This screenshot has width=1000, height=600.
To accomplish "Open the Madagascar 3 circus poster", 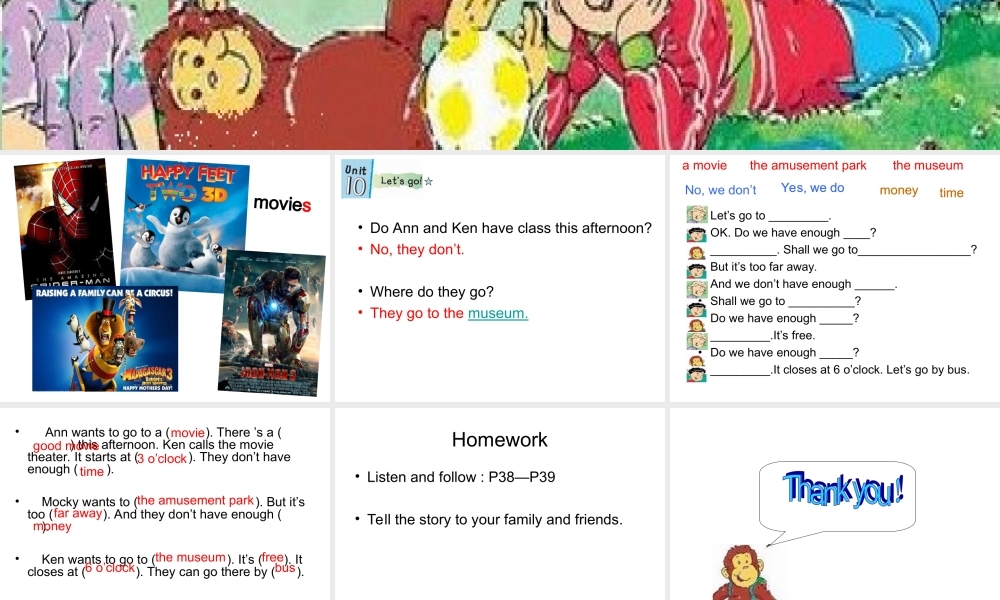I will pos(105,339).
